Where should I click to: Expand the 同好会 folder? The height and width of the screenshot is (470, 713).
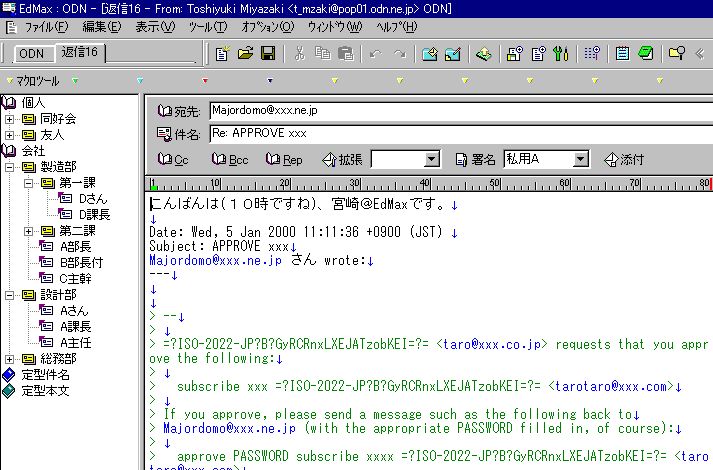coord(9,119)
